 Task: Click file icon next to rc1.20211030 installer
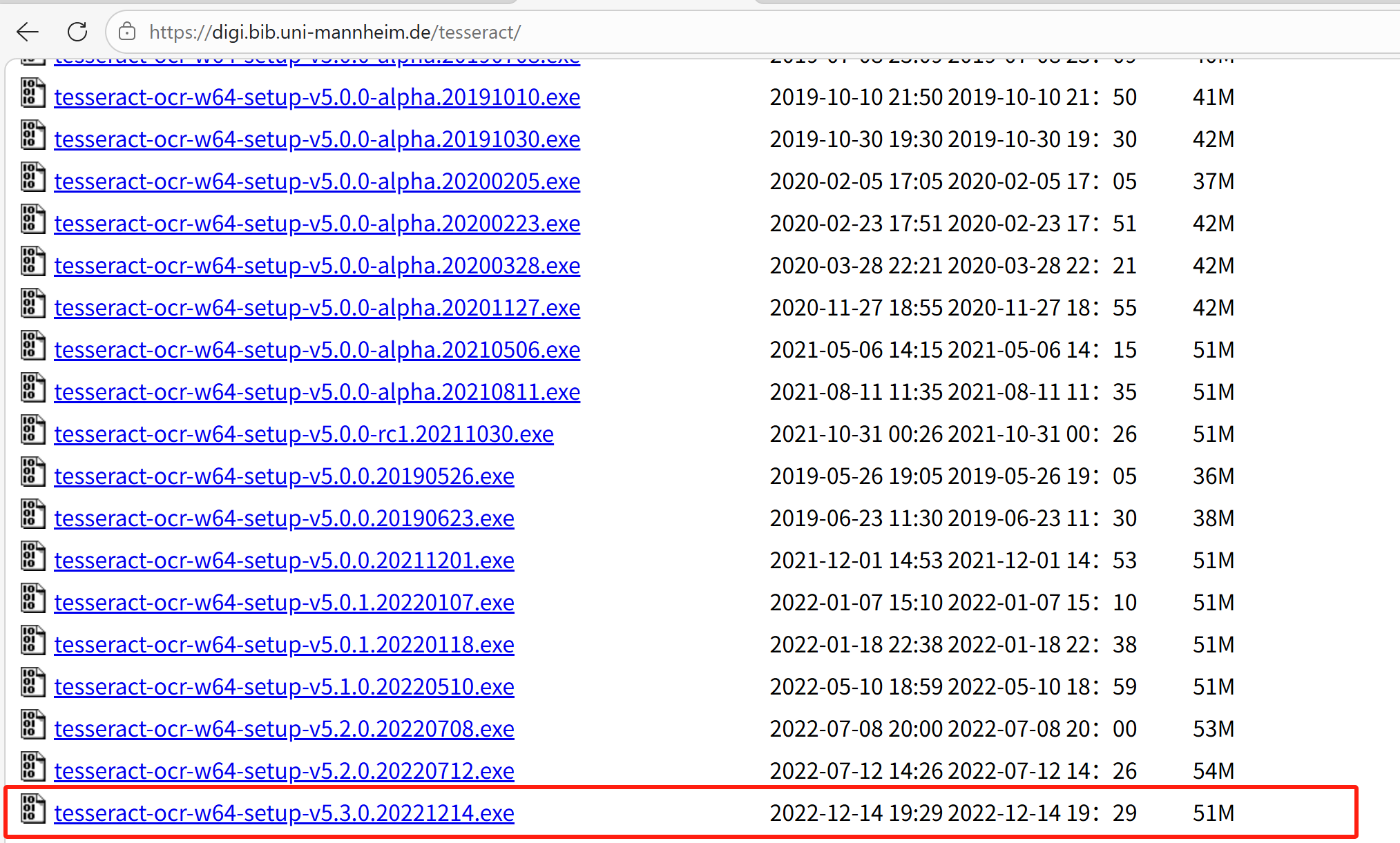tap(32, 430)
